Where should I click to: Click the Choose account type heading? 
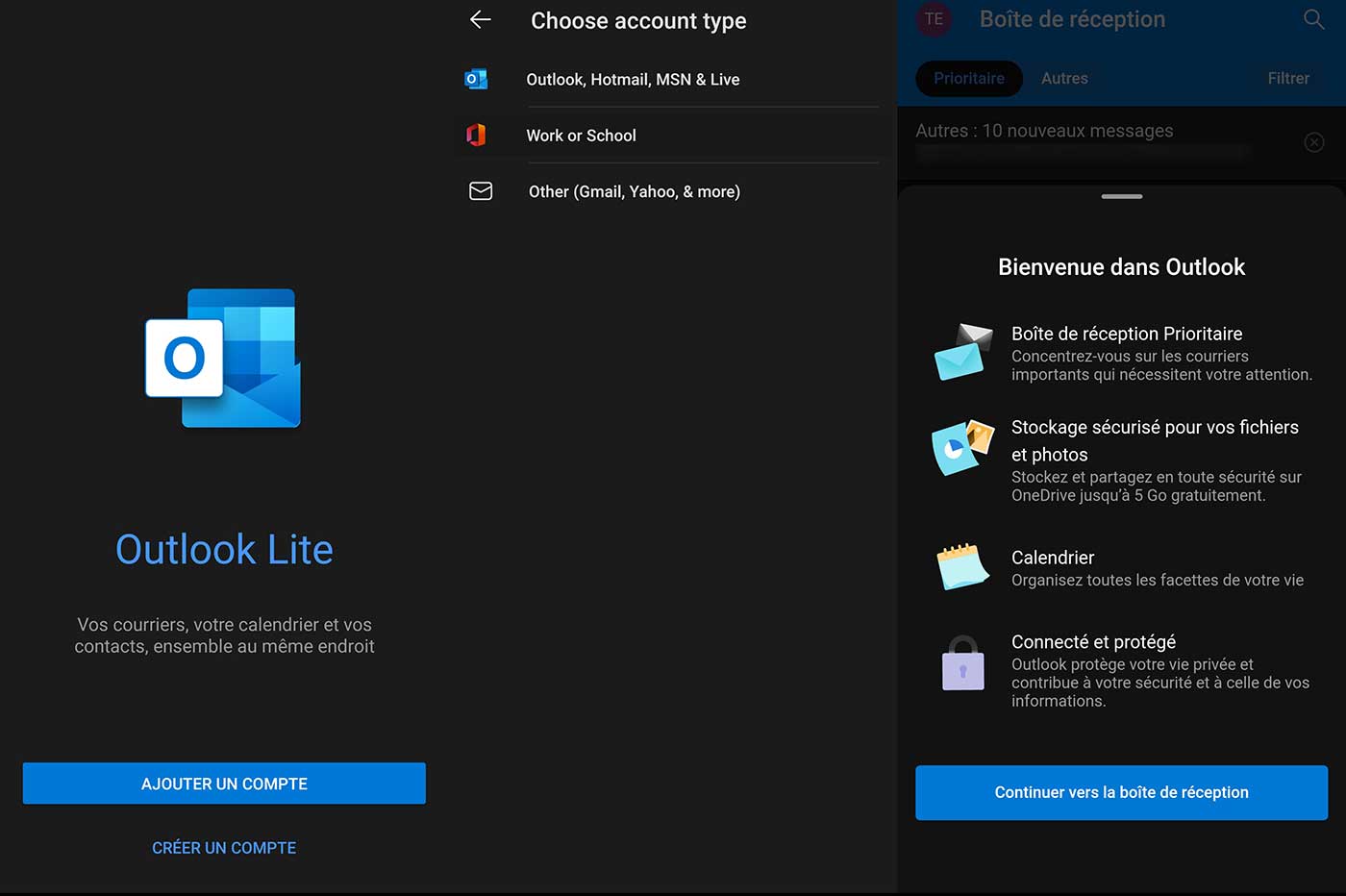(638, 20)
